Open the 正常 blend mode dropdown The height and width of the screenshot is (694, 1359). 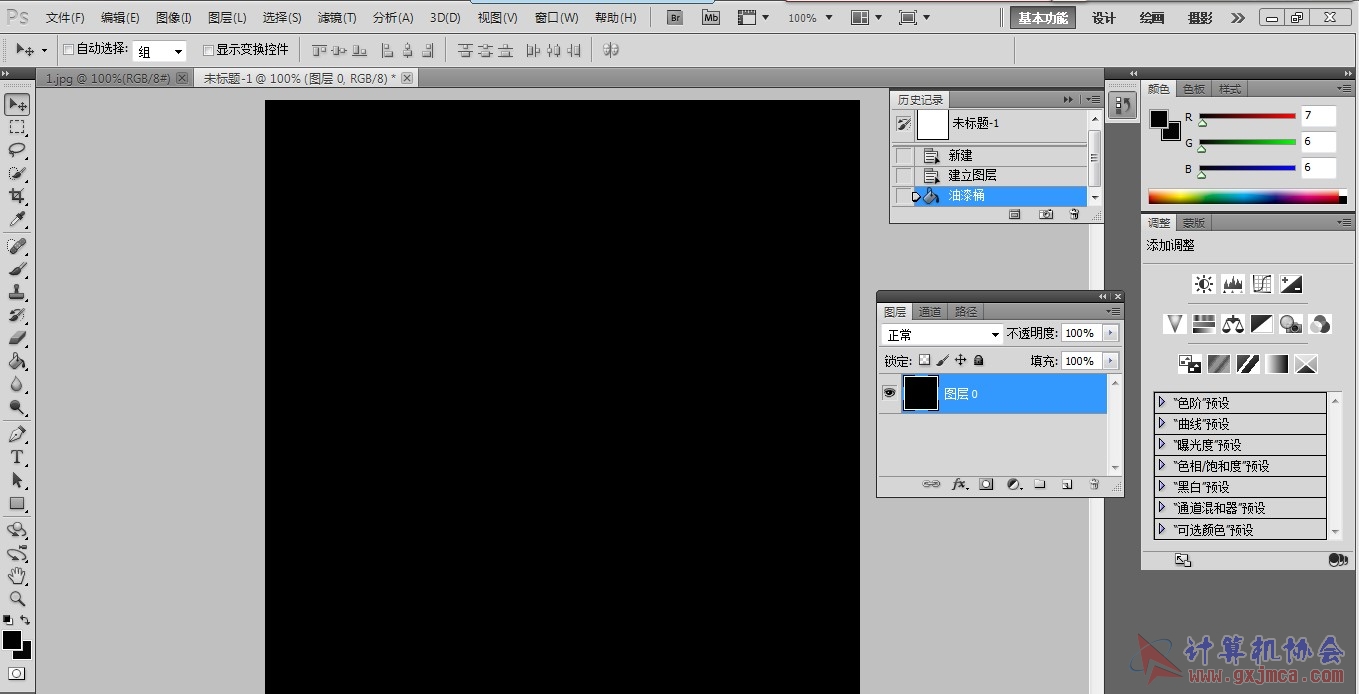[942, 334]
